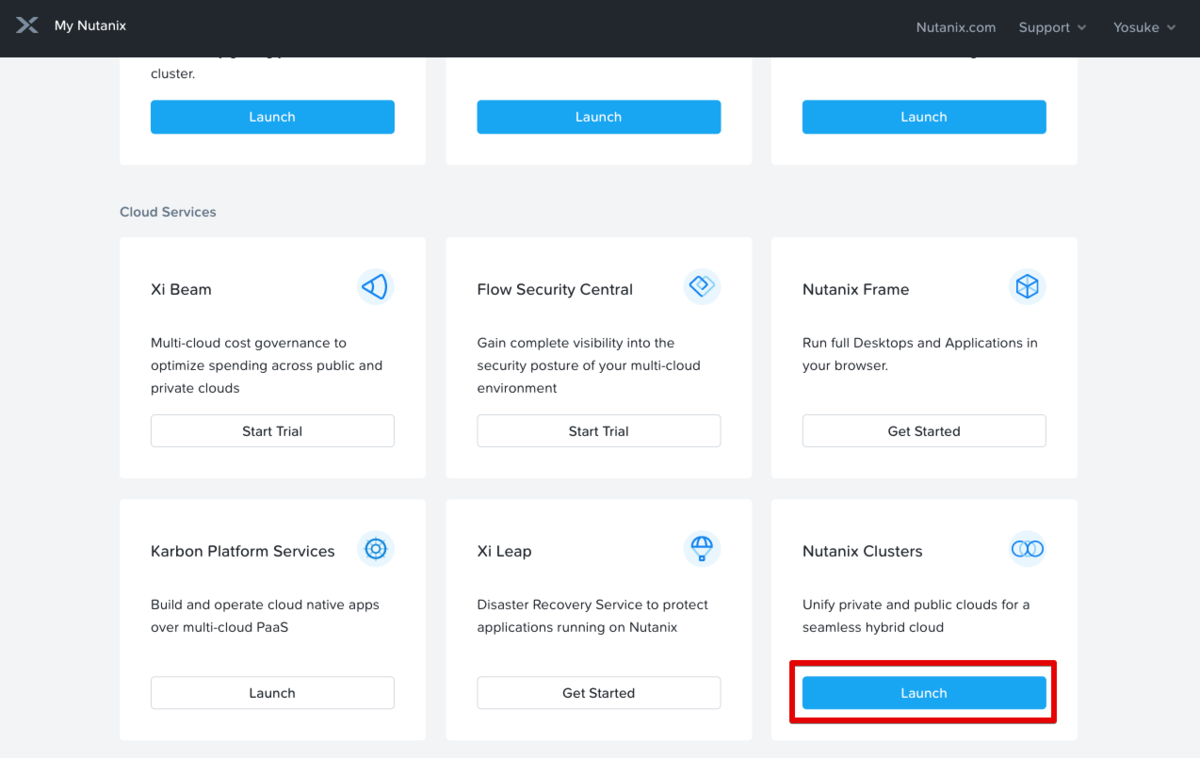Viewport: 1200px width, 758px height.
Task: Click the 'Run full Desktops and Applications' text
Action: [x=920, y=354]
